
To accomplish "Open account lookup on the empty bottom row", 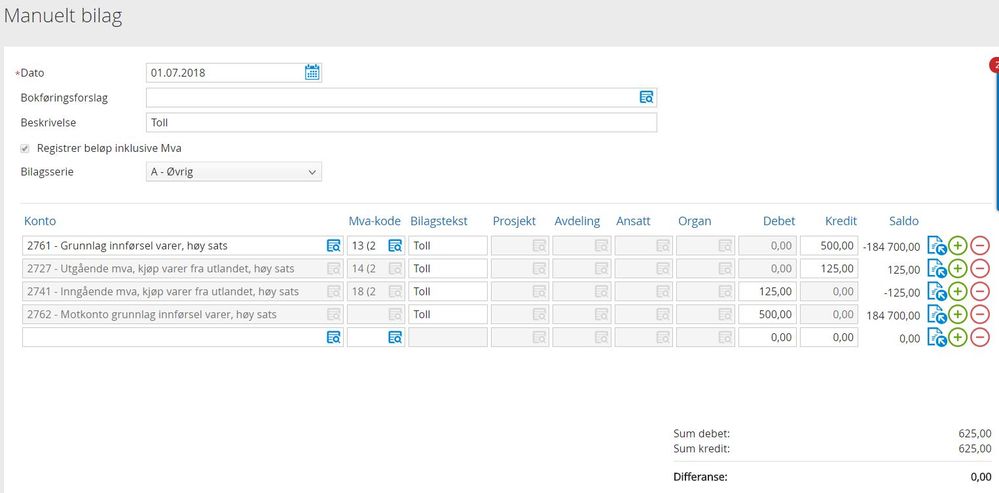I will [x=333, y=338].
